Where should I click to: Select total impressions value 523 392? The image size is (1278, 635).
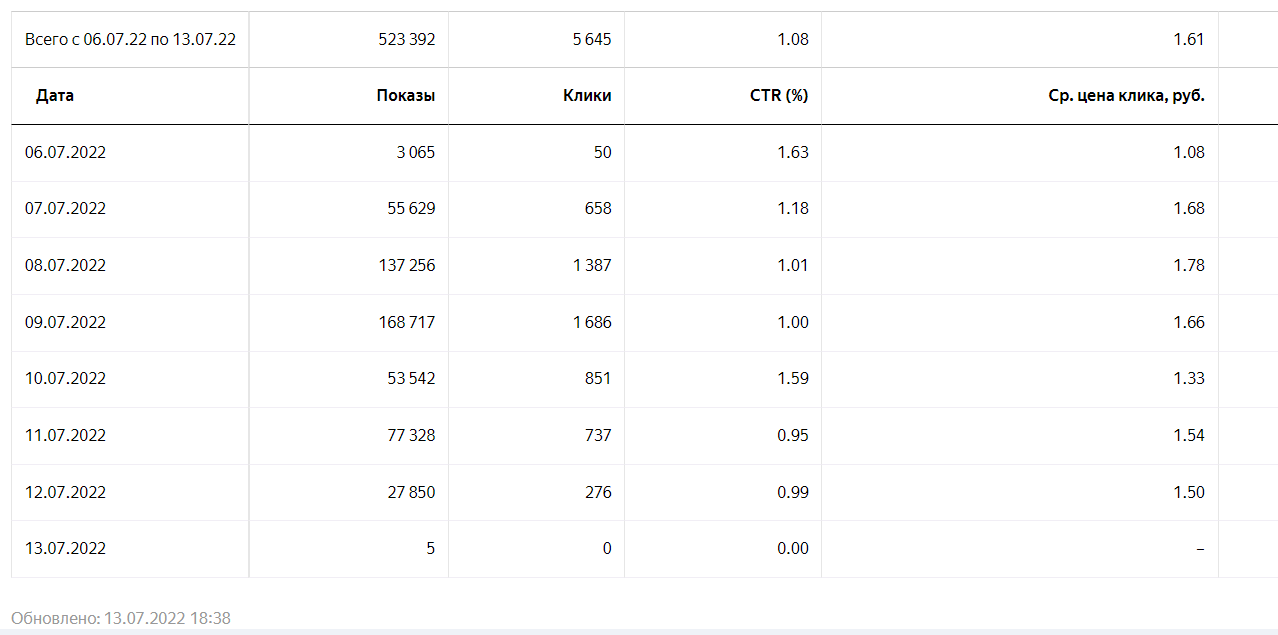[x=405, y=40]
